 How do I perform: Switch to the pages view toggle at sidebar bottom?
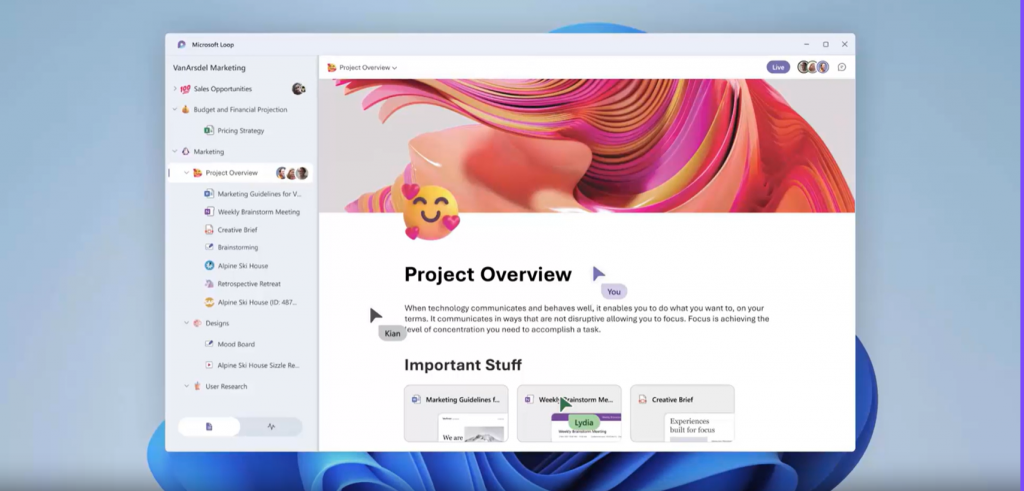(209, 426)
